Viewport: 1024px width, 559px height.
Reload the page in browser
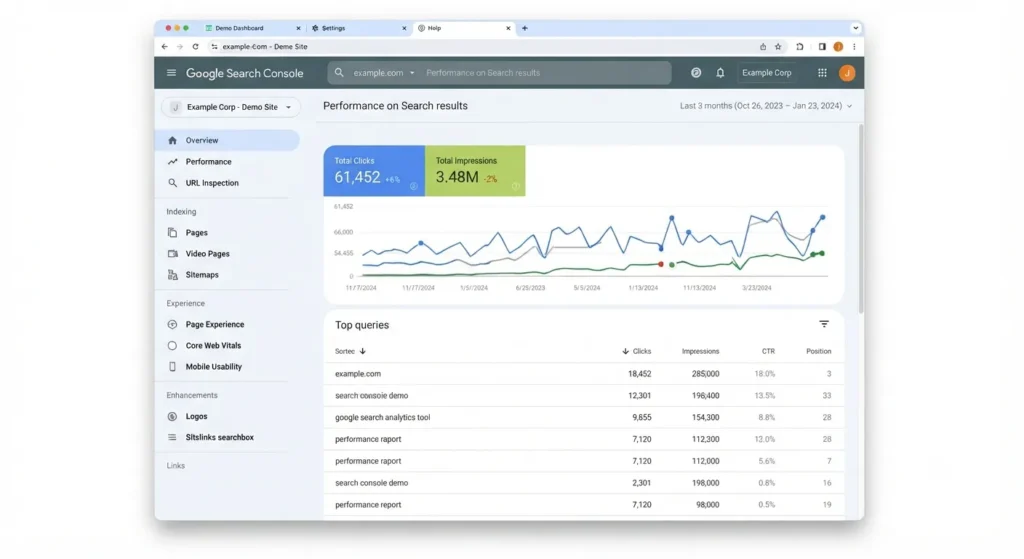point(195,47)
